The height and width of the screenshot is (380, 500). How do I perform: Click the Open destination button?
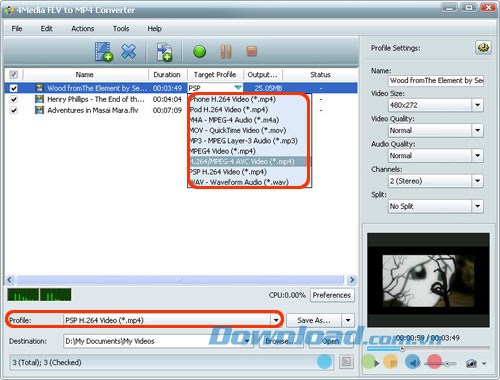[331, 341]
